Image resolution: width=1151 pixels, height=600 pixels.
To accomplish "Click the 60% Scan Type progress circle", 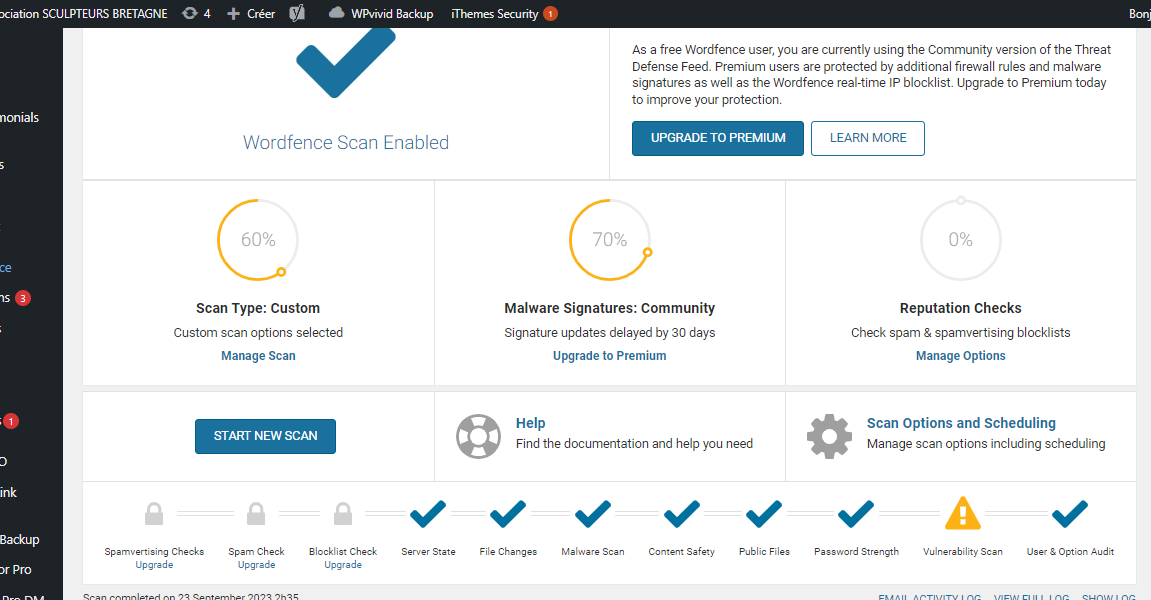I will pyautogui.click(x=258, y=240).
